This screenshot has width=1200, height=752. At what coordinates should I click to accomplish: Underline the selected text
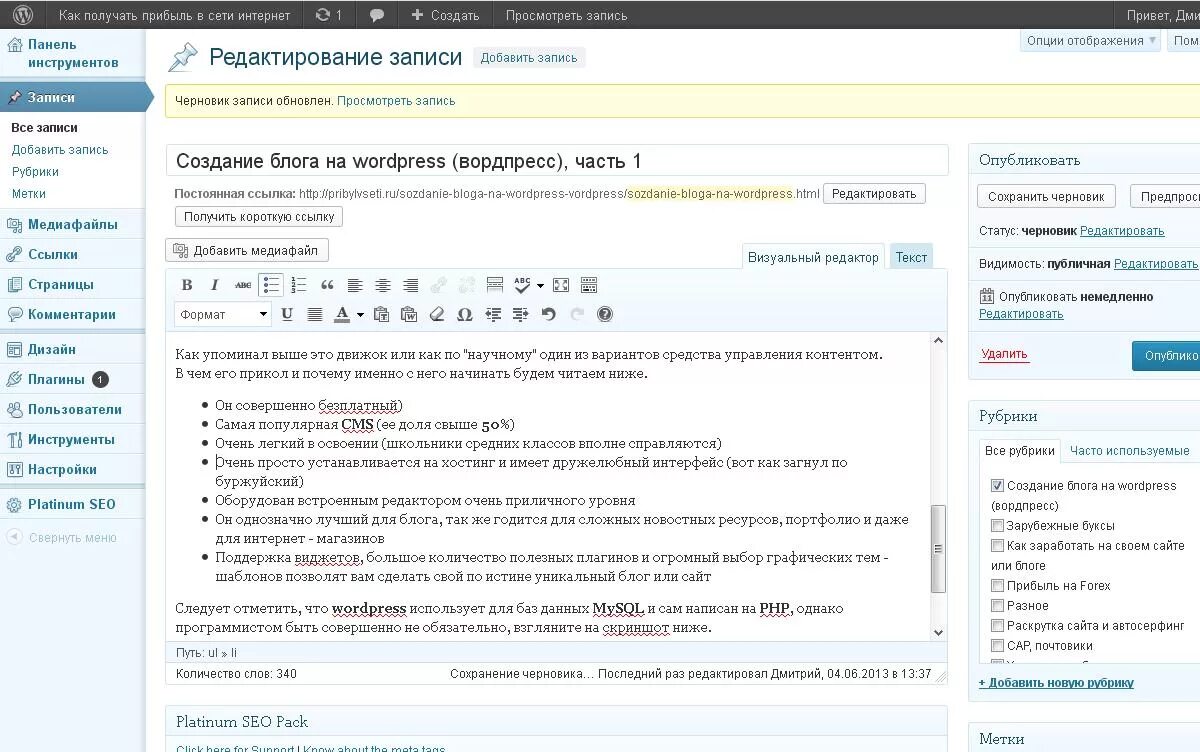point(287,314)
